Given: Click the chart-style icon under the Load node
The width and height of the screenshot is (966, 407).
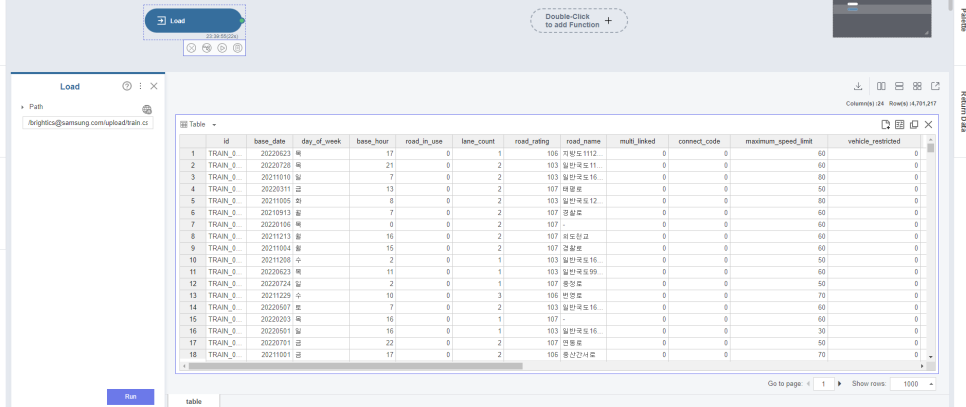Looking at the screenshot, I should pyautogui.click(x=207, y=48).
